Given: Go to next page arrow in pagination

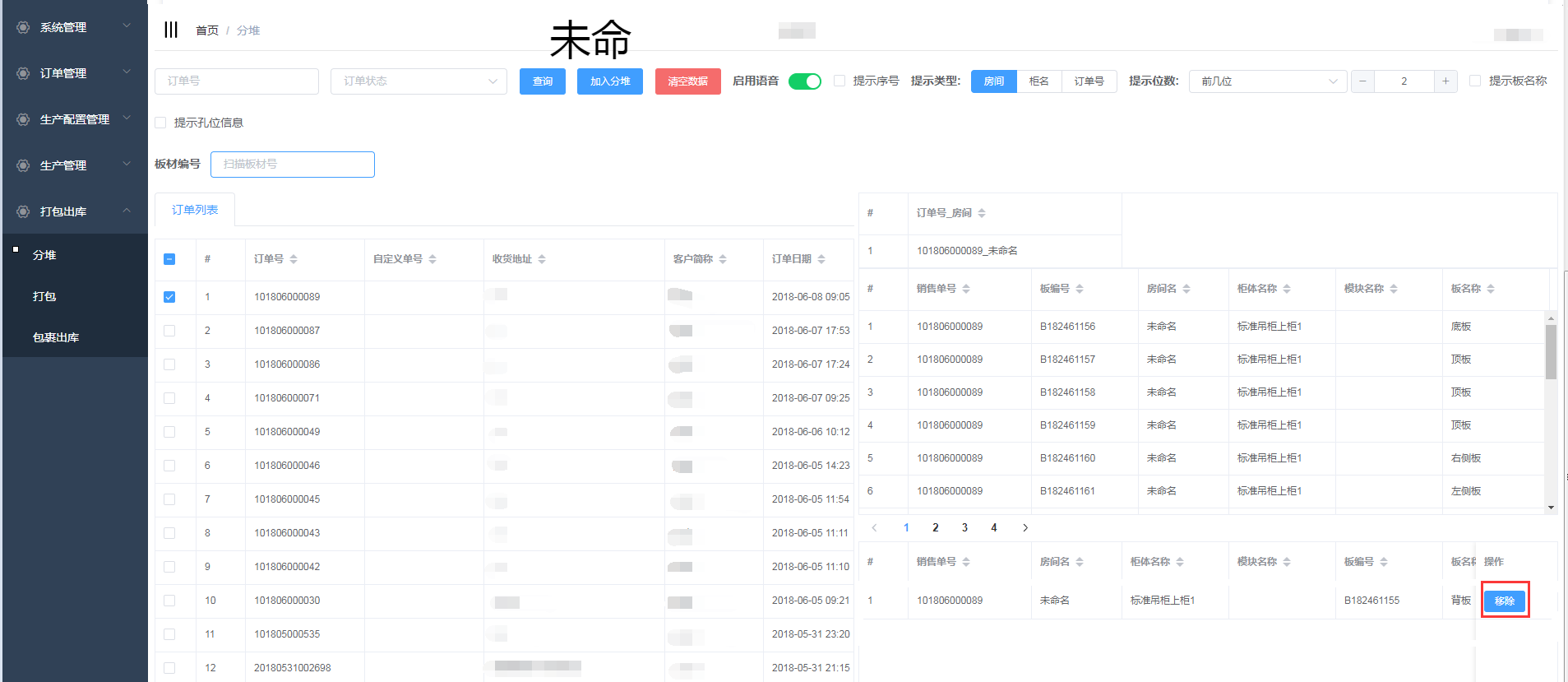Looking at the screenshot, I should [x=1025, y=528].
